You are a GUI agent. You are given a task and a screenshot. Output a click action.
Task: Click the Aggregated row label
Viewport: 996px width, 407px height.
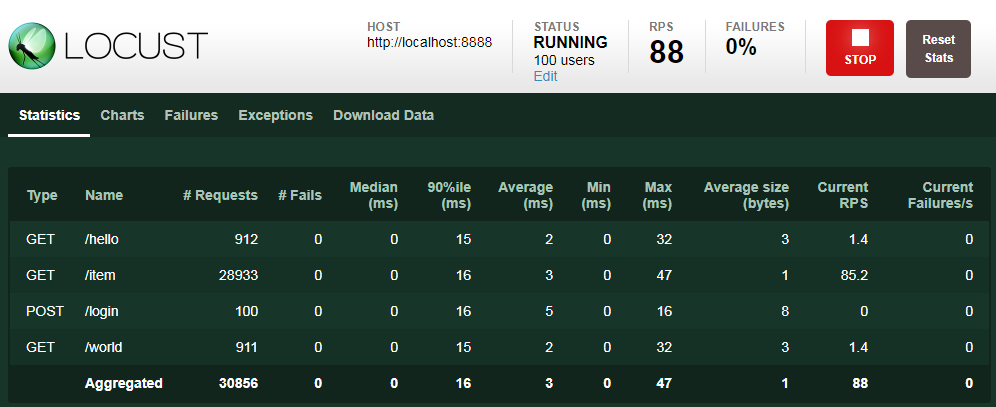[x=124, y=384]
